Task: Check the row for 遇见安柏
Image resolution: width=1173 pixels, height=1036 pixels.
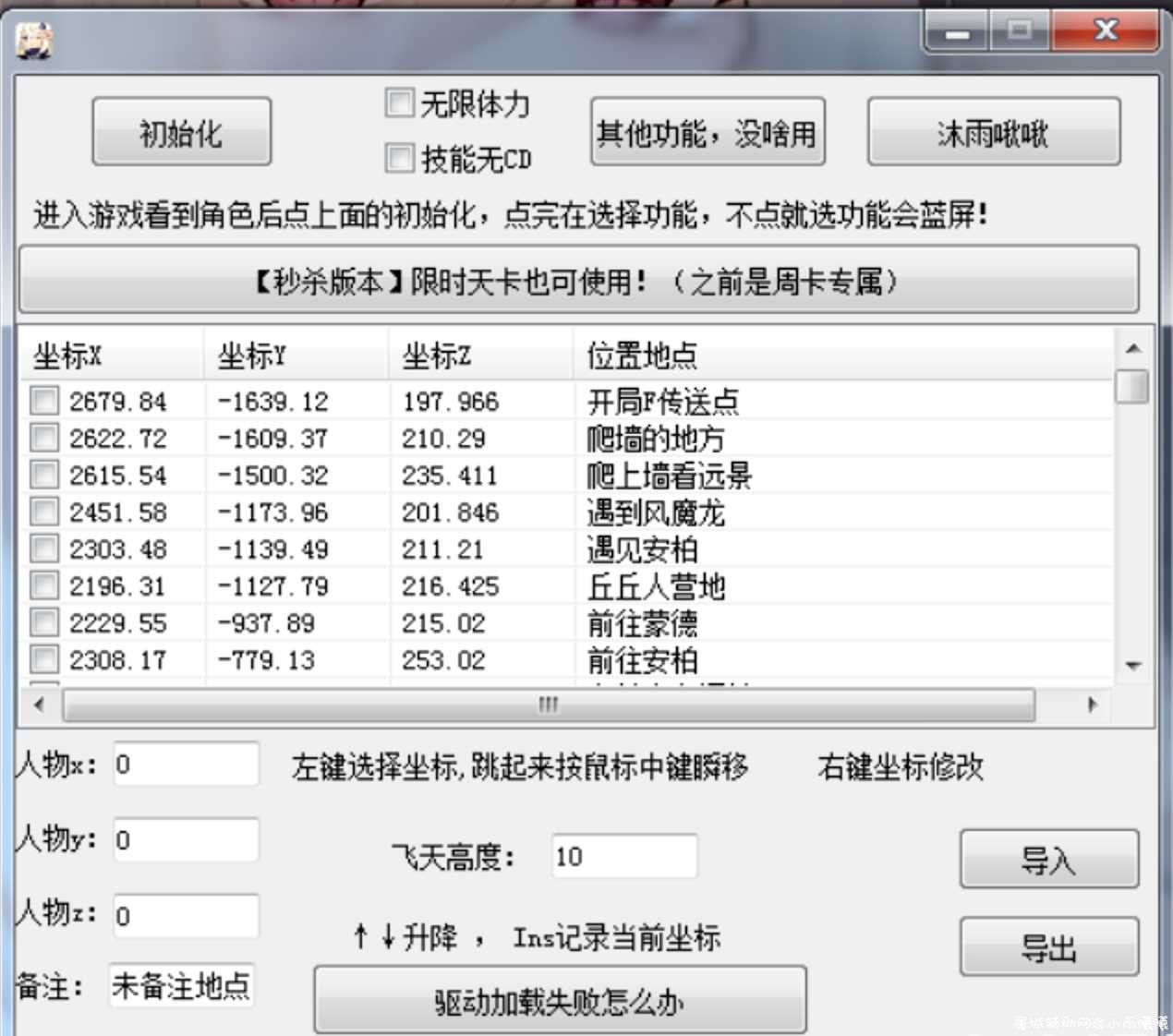Action: point(44,548)
